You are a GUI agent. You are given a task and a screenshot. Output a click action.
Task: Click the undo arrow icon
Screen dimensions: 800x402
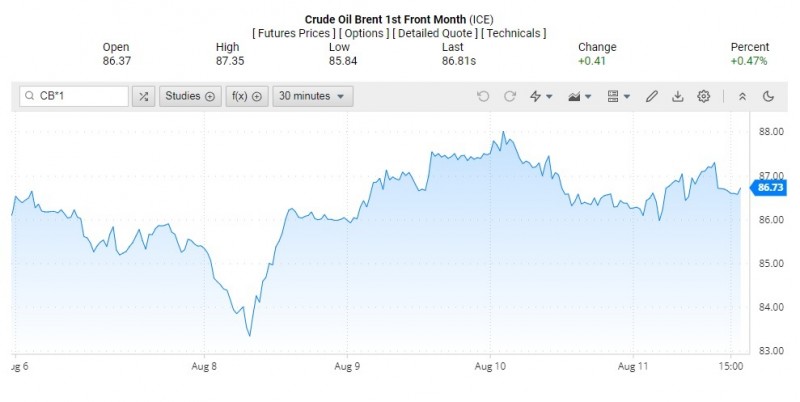[483, 96]
